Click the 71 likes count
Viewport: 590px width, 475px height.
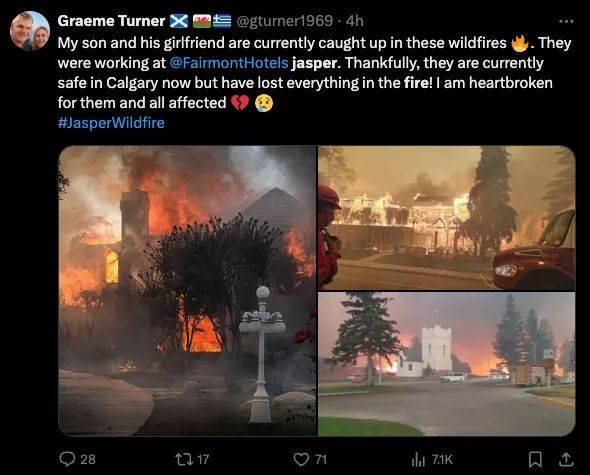[321, 459]
